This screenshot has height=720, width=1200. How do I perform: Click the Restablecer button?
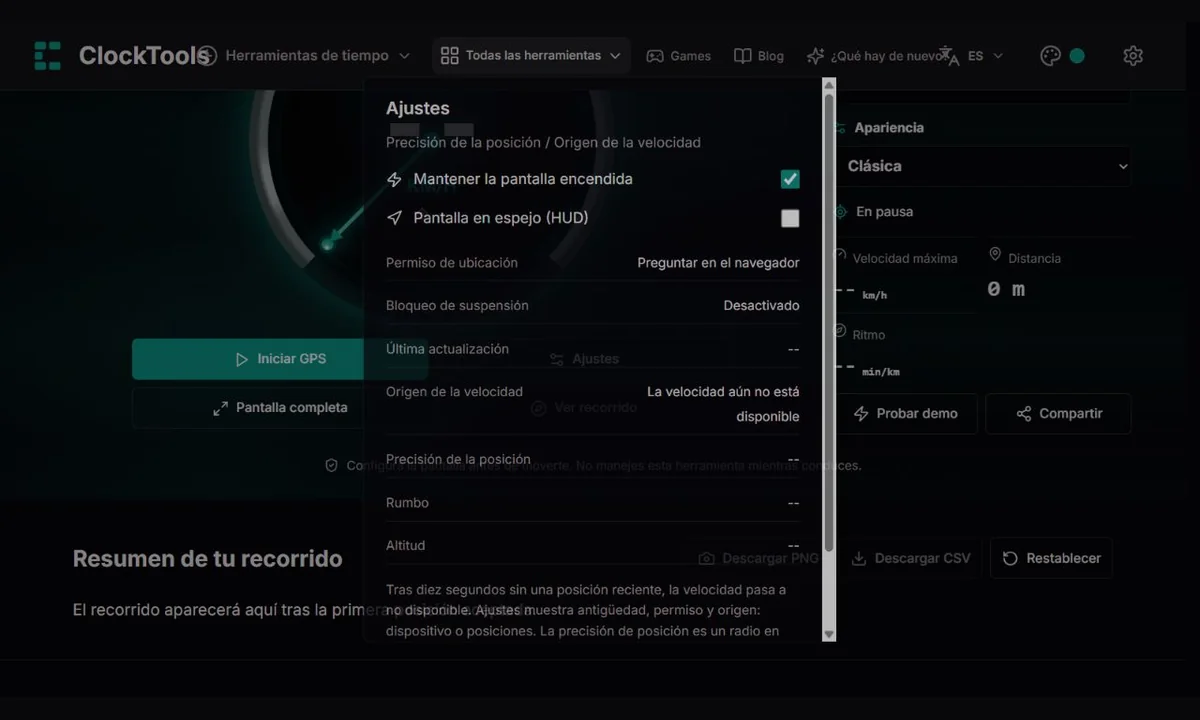click(x=1051, y=558)
